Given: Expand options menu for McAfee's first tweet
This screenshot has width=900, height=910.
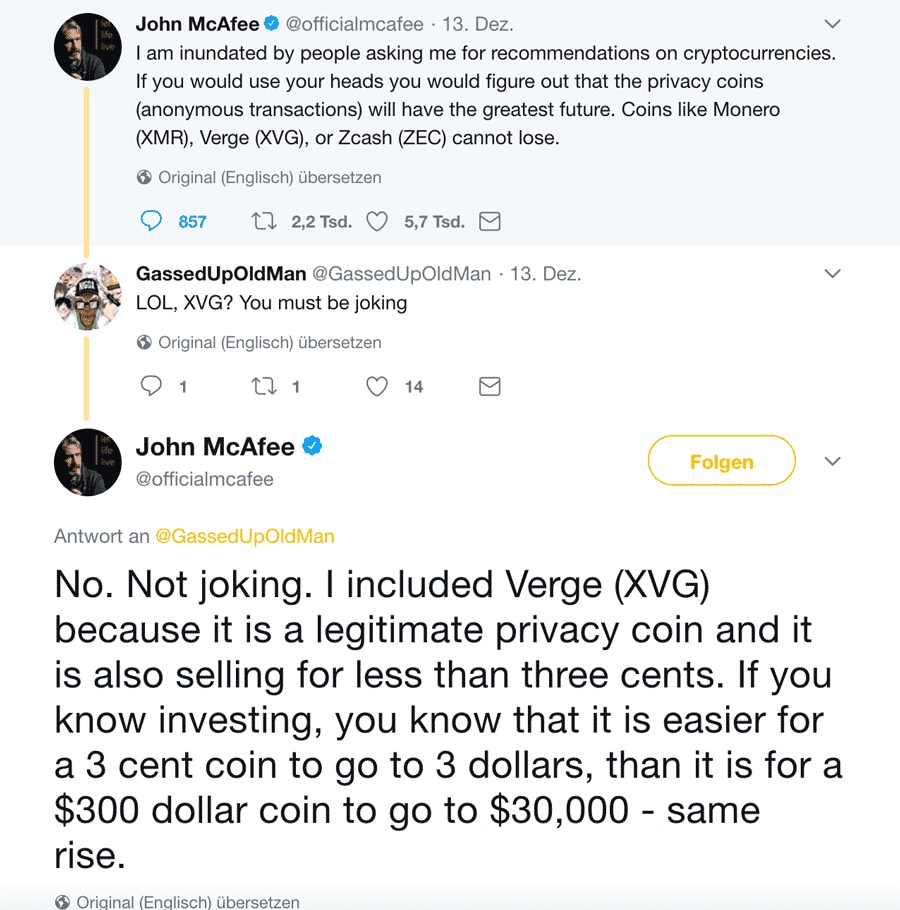Looking at the screenshot, I should click(x=832, y=23).
